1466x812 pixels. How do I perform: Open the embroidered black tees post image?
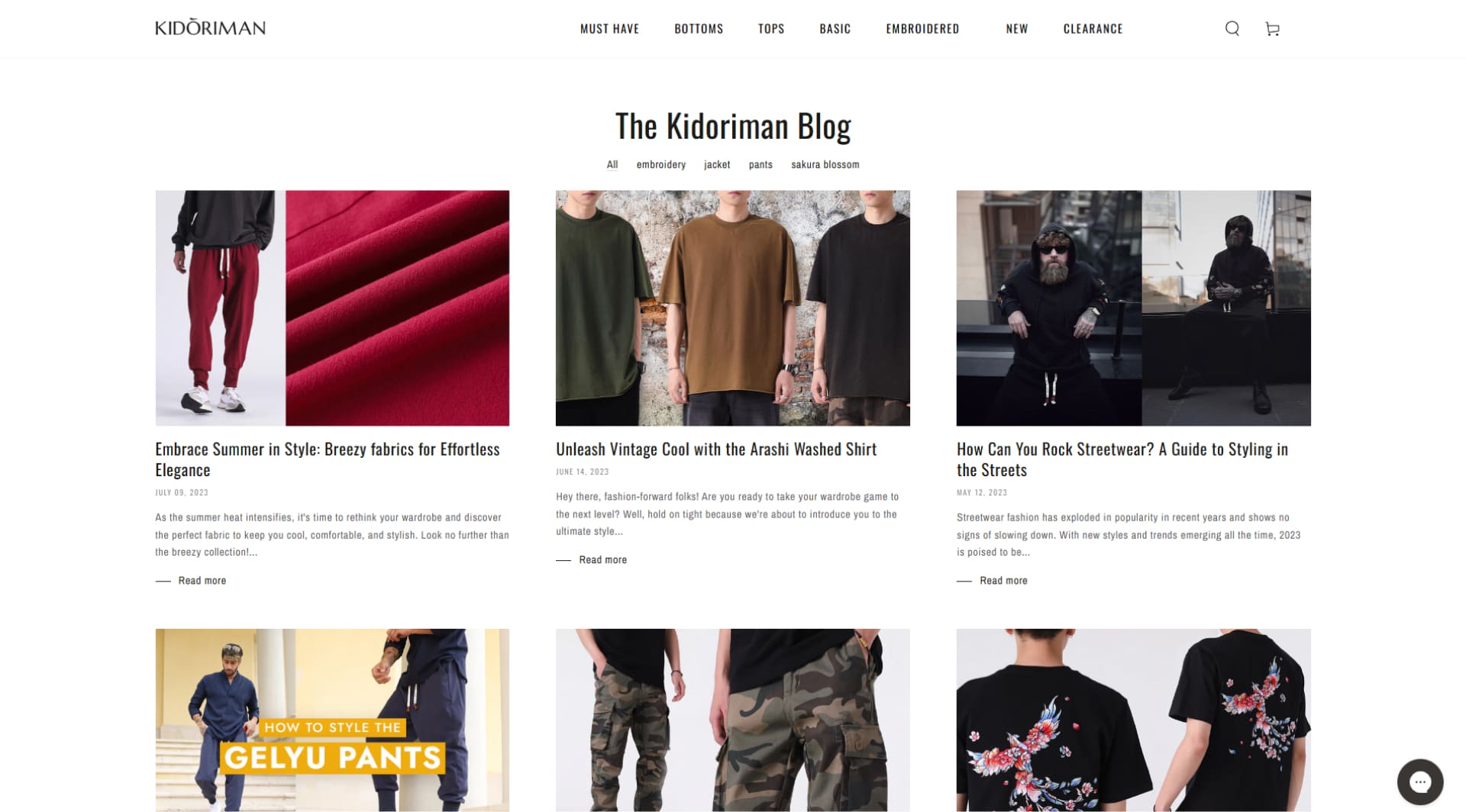coord(1133,720)
